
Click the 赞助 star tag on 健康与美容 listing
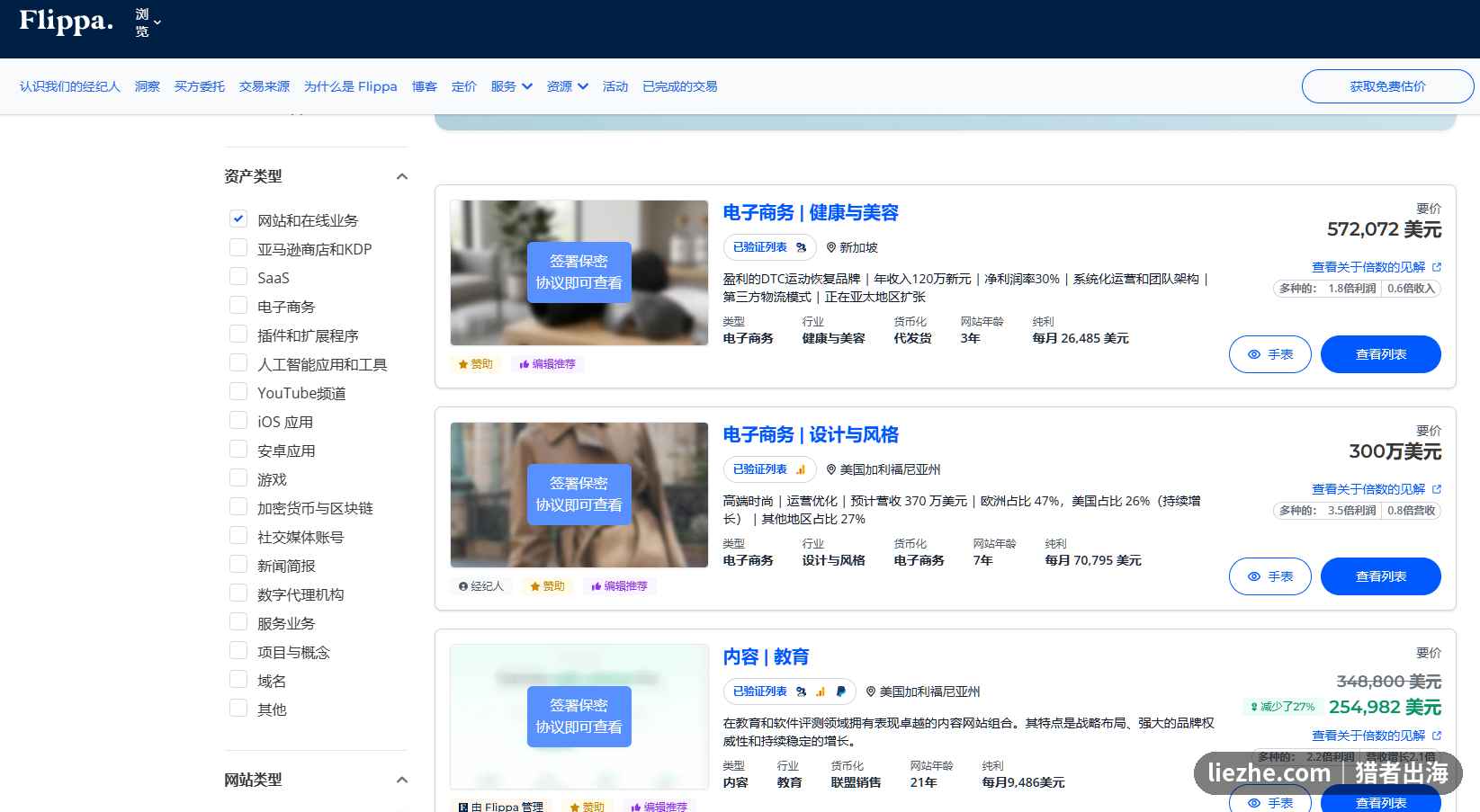pos(476,364)
